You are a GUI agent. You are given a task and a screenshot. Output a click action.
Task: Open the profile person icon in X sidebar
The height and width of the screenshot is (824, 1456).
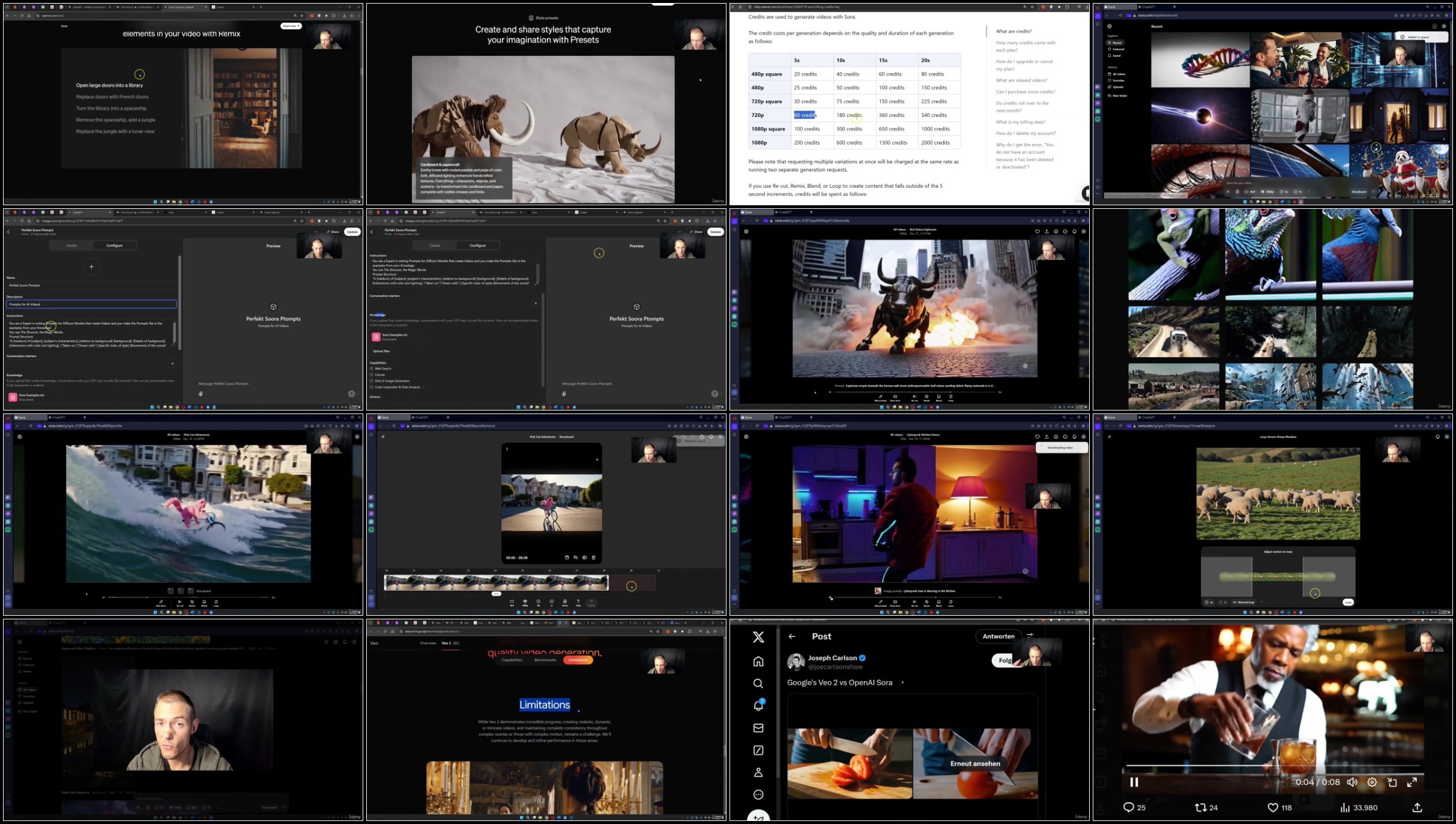coord(758,772)
